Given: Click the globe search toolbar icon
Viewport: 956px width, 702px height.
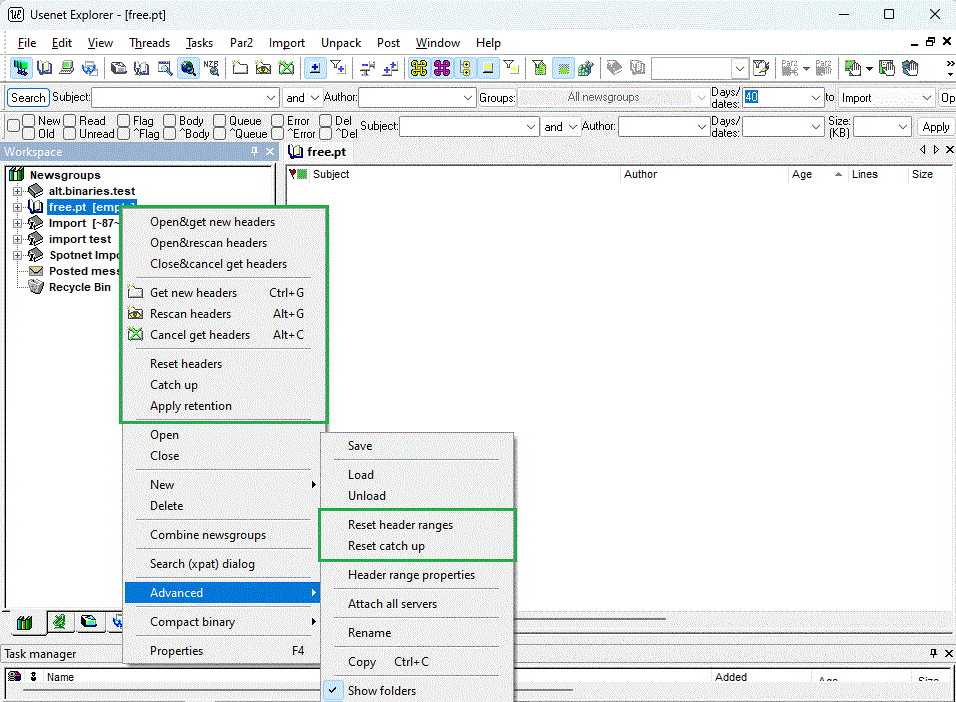Looking at the screenshot, I should pos(188,68).
